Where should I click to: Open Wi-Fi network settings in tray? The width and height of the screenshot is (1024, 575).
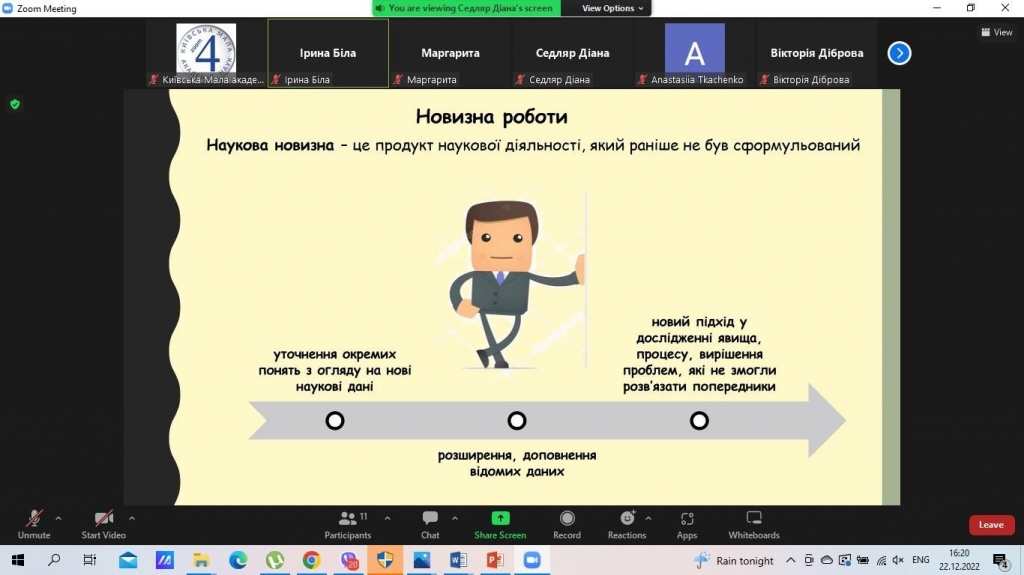881,560
